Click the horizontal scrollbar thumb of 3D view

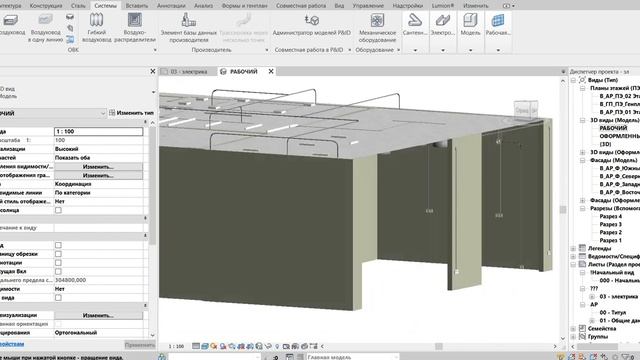click(439, 346)
